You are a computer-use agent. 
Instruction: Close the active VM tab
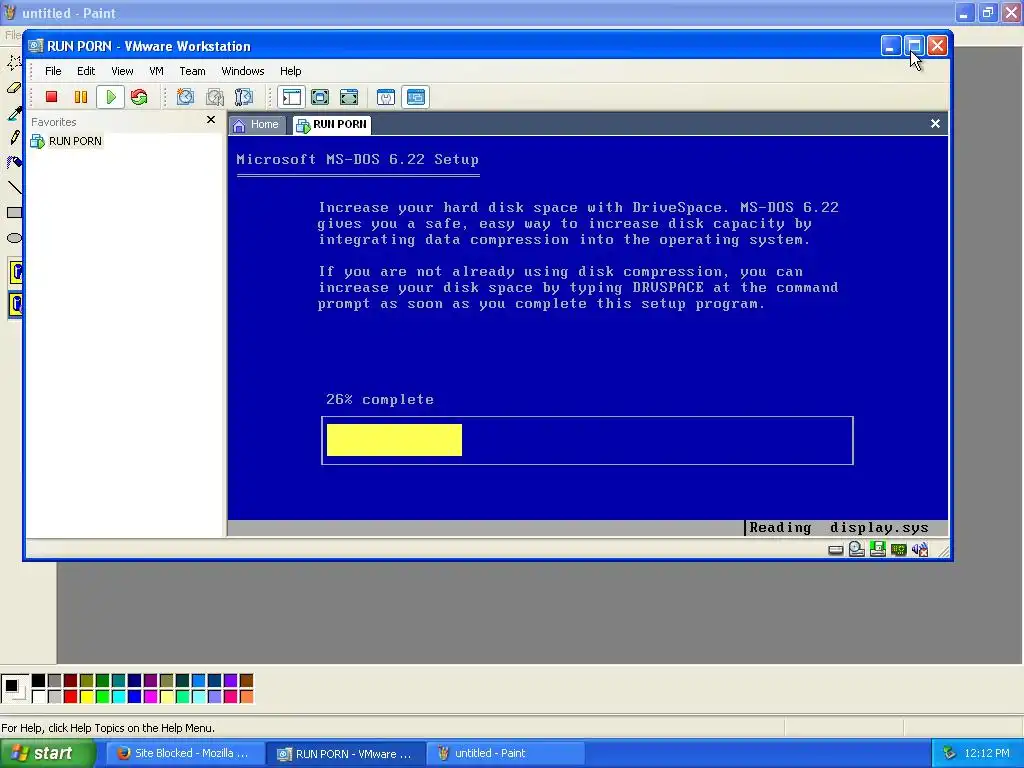pyautogui.click(x=935, y=123)
